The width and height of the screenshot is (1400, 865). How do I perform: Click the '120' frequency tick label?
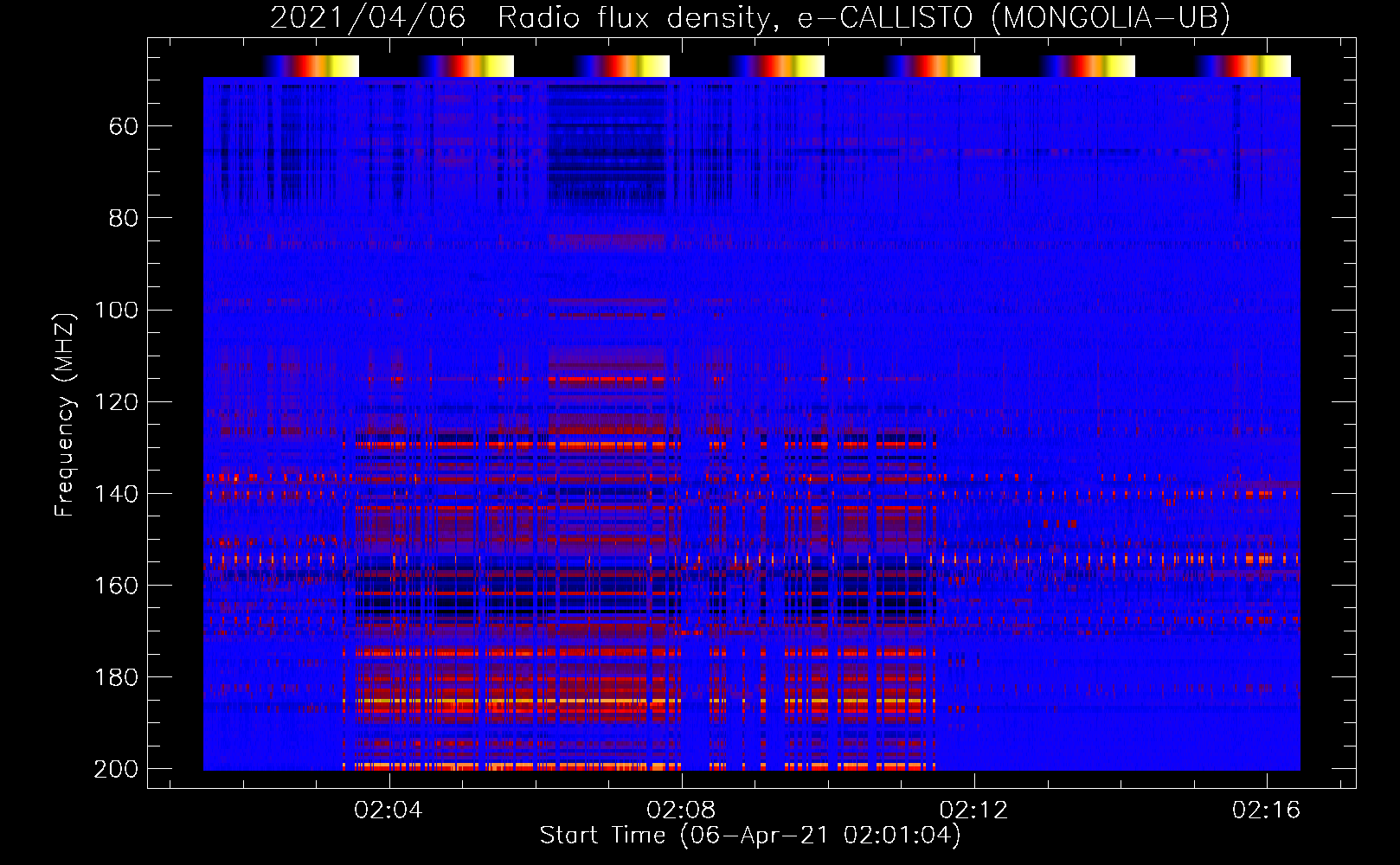coord(116,402)
